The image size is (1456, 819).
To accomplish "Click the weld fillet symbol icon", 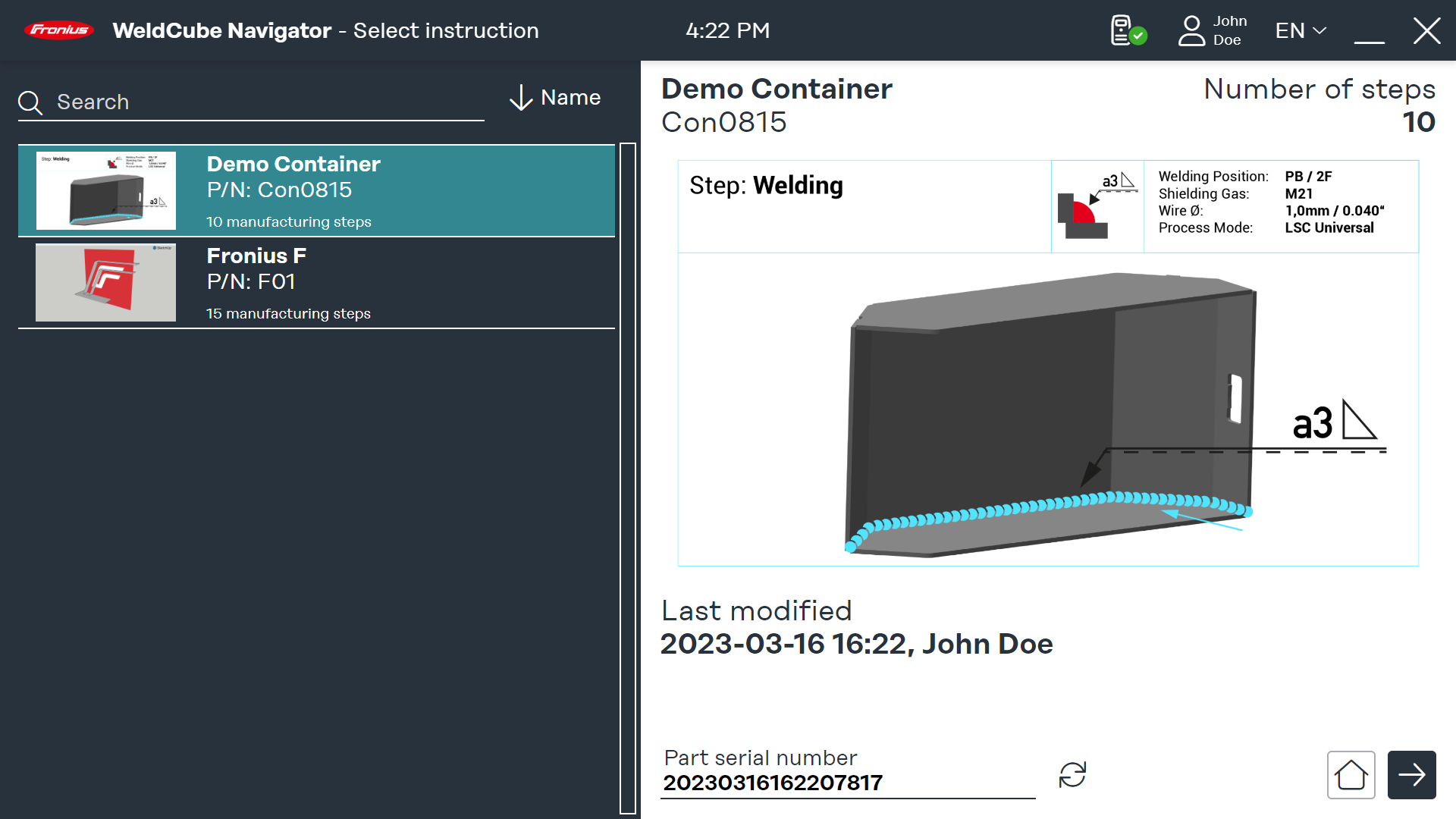I will pos(1097,206).
